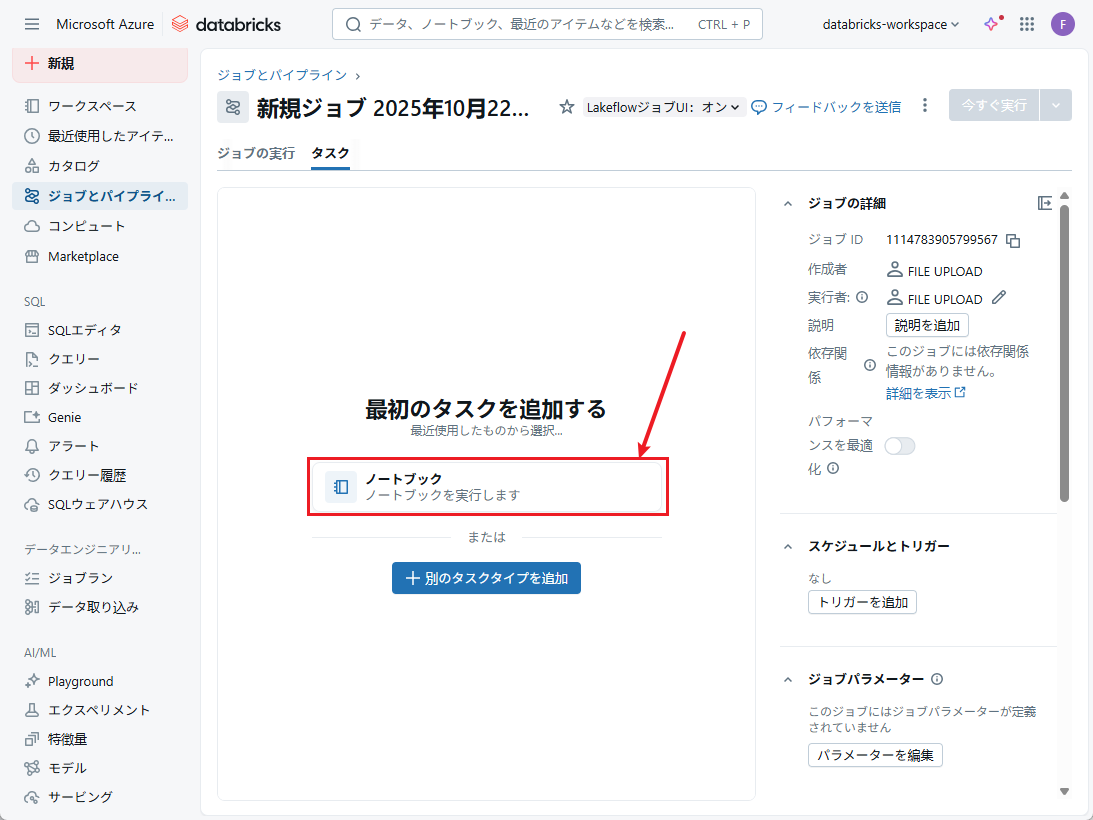Open the kebab more options menu
This screenshot has height=820, width=1093.
click(x=925, y=106)
